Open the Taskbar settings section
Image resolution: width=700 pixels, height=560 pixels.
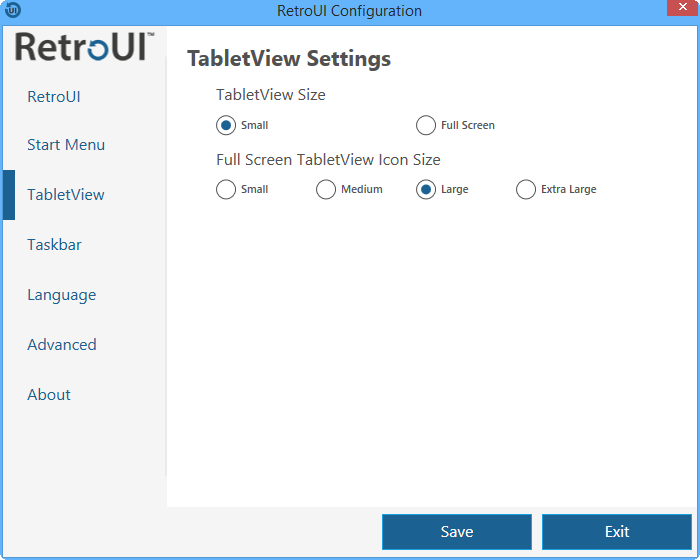click(x=54, y=245)
